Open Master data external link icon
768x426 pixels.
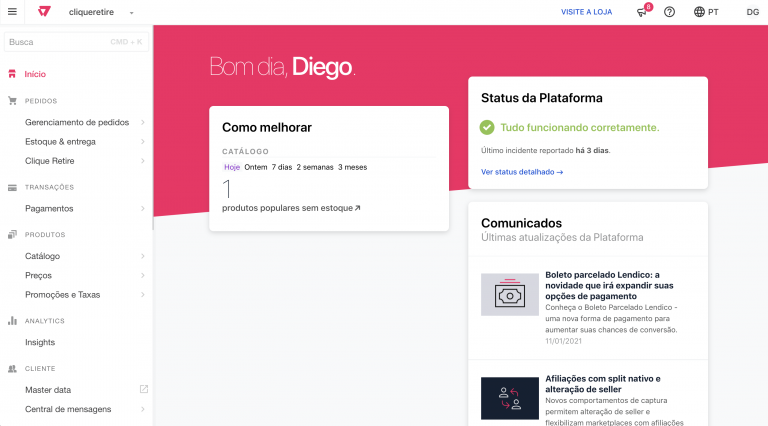click(143, 389)
